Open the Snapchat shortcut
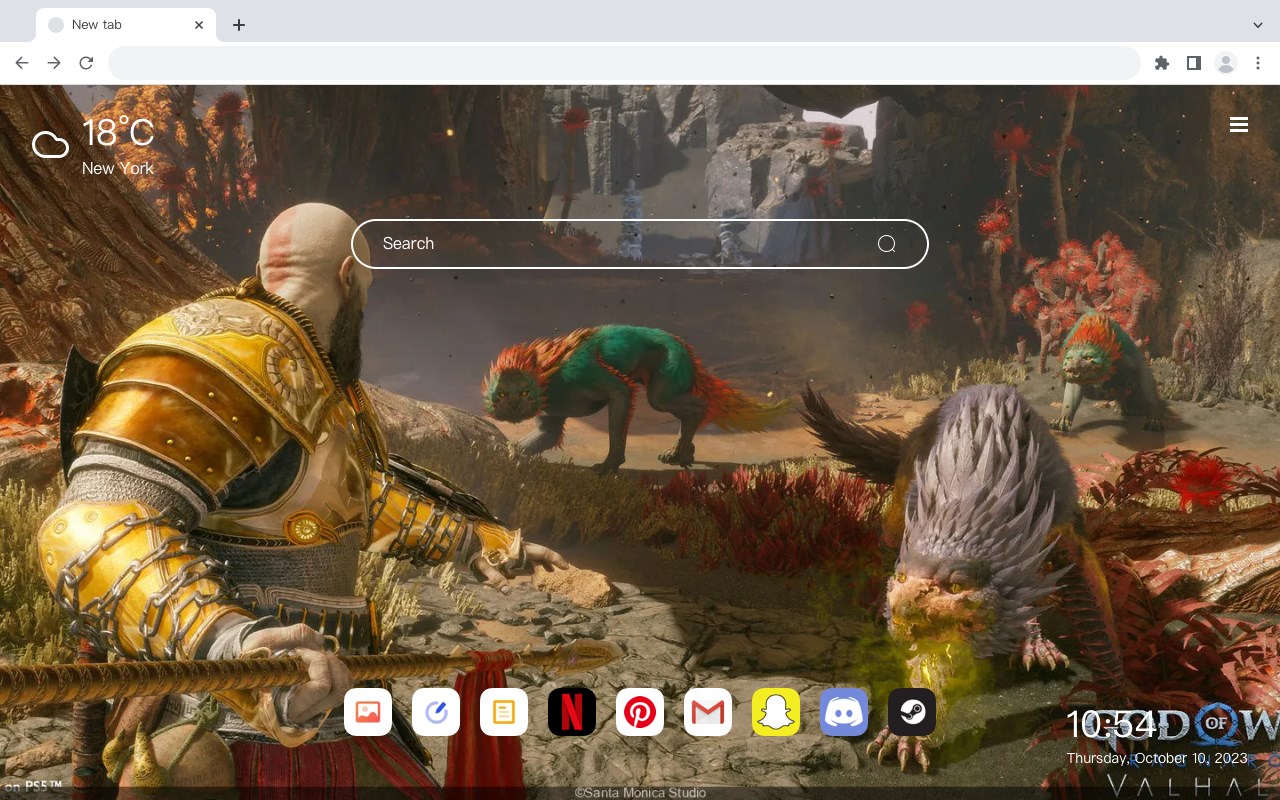Screen dimensions: 1280x800 (776, 712)
